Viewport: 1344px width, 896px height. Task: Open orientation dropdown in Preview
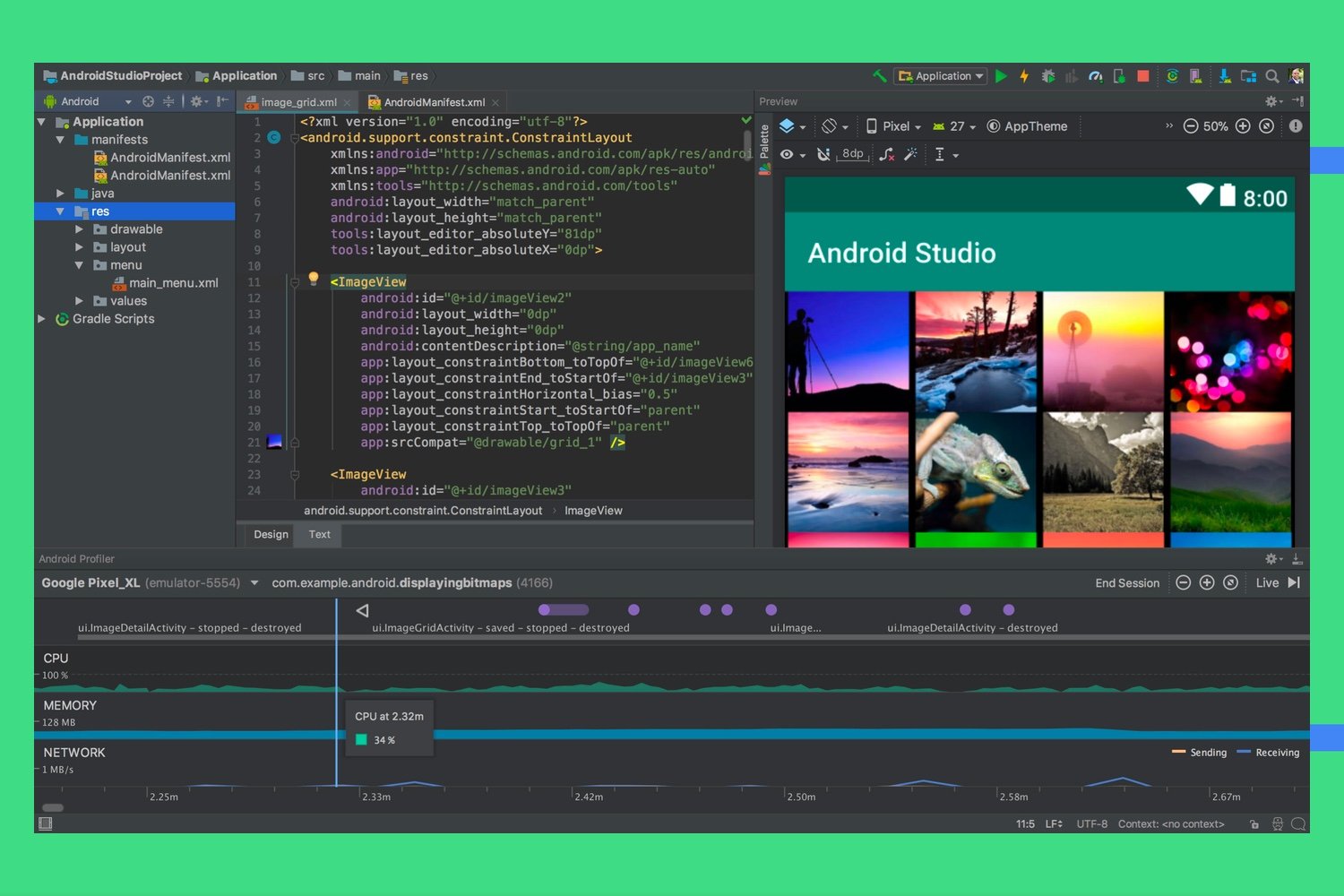835,126
